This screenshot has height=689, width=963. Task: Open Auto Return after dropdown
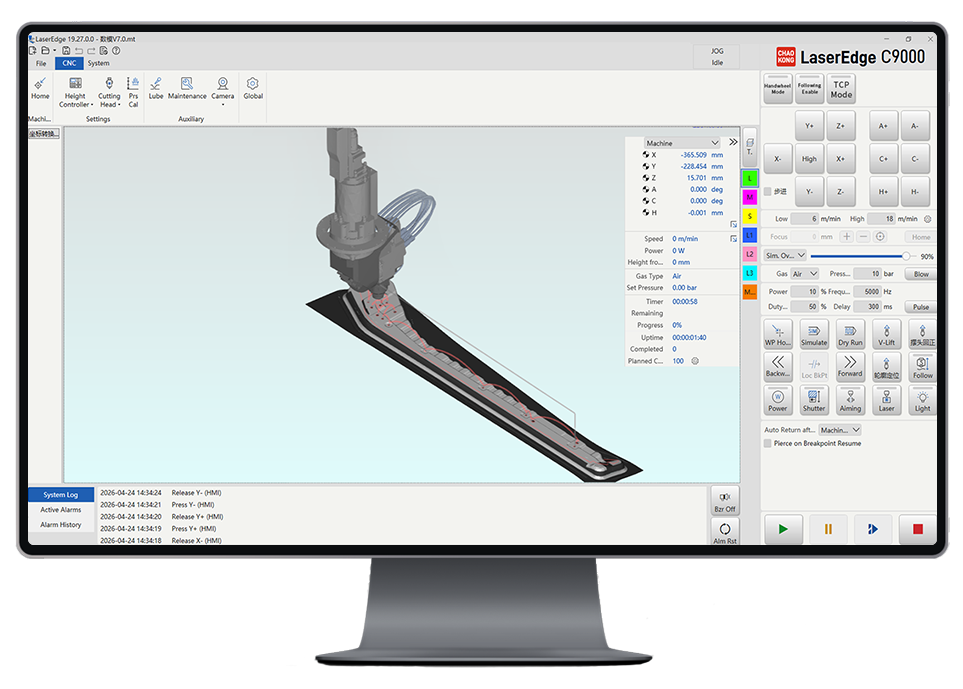(x=840, y=430)
